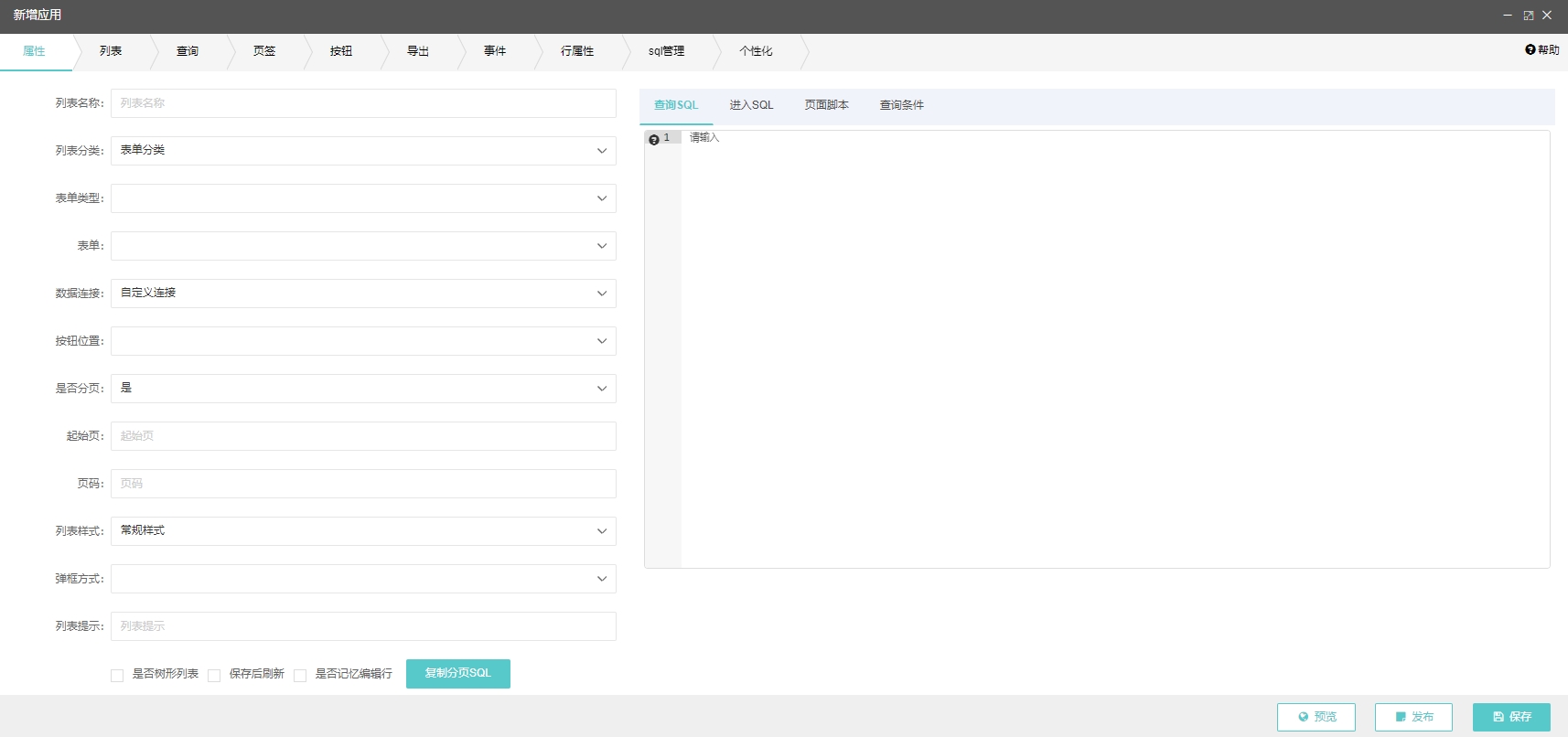Open the 导出 step tab
The height and width of the screenshot is (737, 1568).
point(418,51)
